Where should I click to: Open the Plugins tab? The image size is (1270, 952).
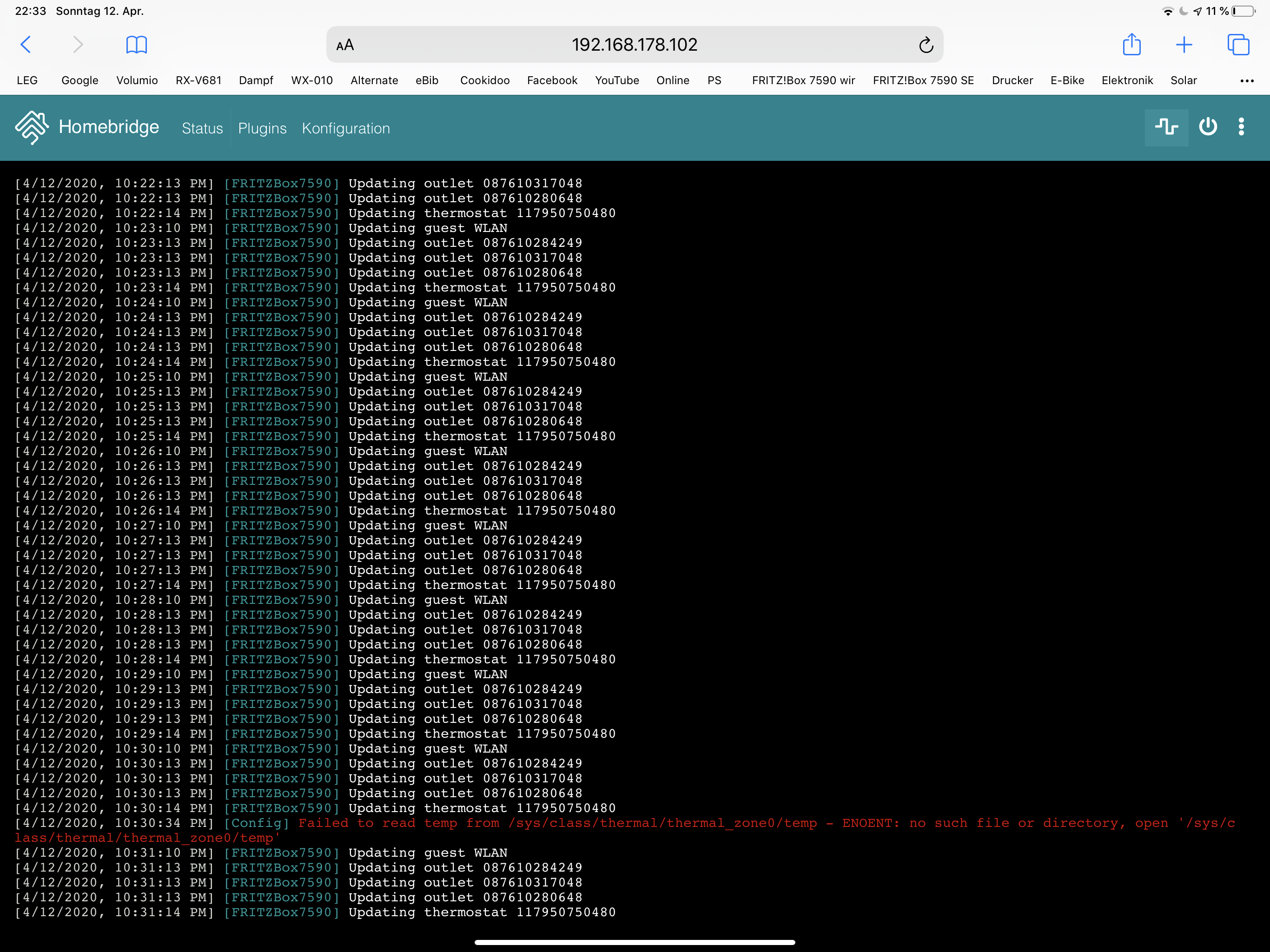coord(262,129)
